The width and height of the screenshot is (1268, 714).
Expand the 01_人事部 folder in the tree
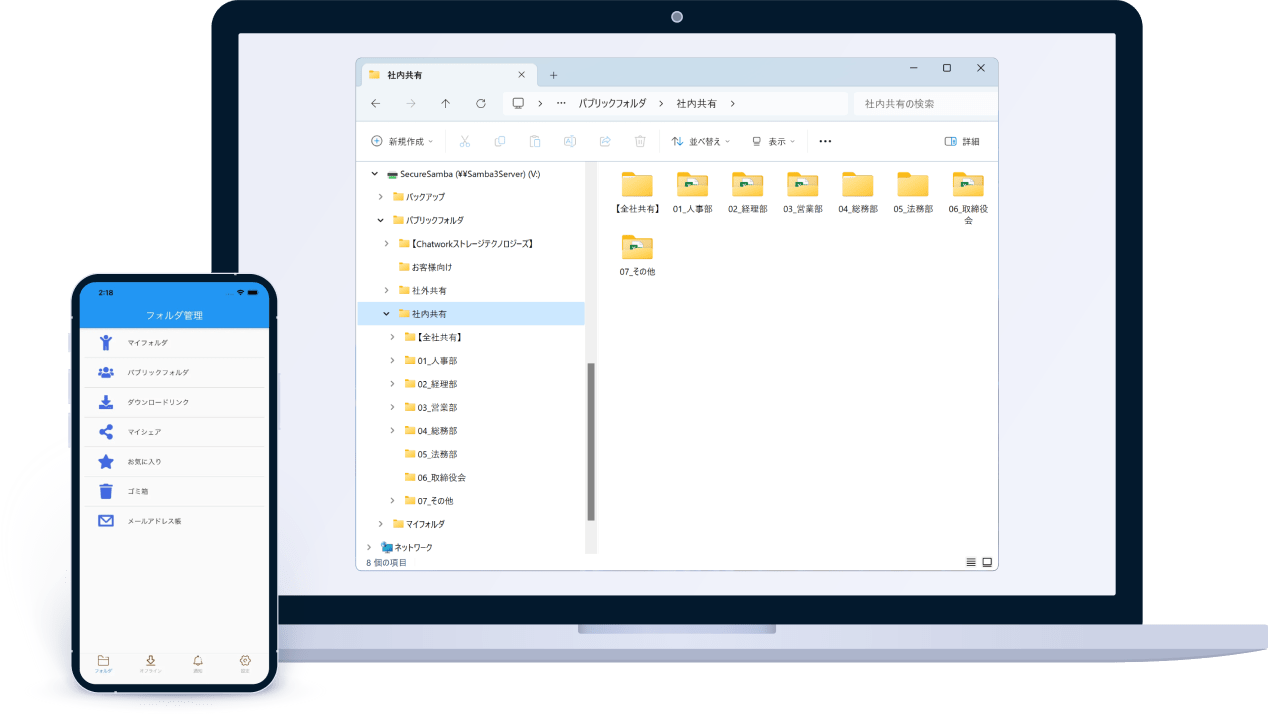tap(392, 360)
